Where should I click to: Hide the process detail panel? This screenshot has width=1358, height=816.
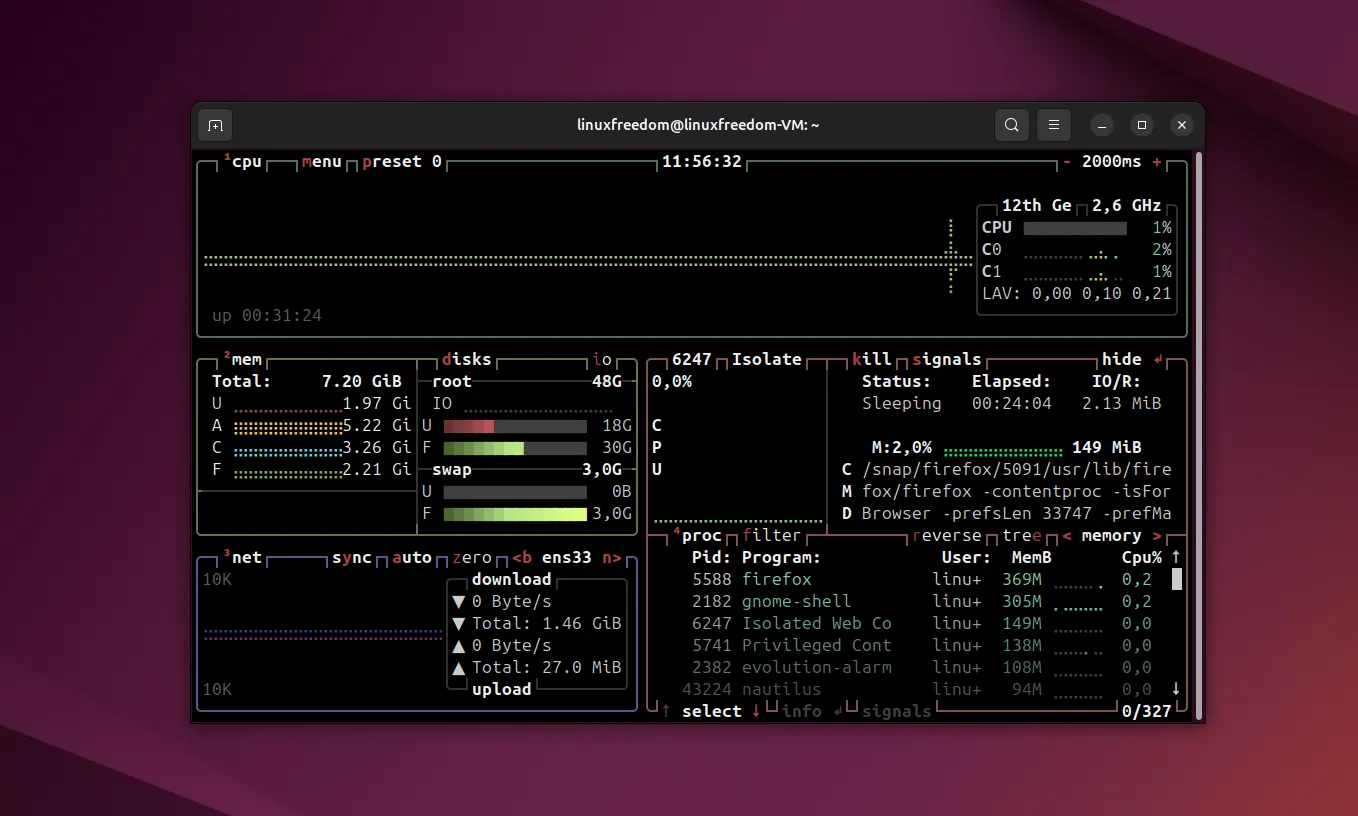(x=1121, y=360)
